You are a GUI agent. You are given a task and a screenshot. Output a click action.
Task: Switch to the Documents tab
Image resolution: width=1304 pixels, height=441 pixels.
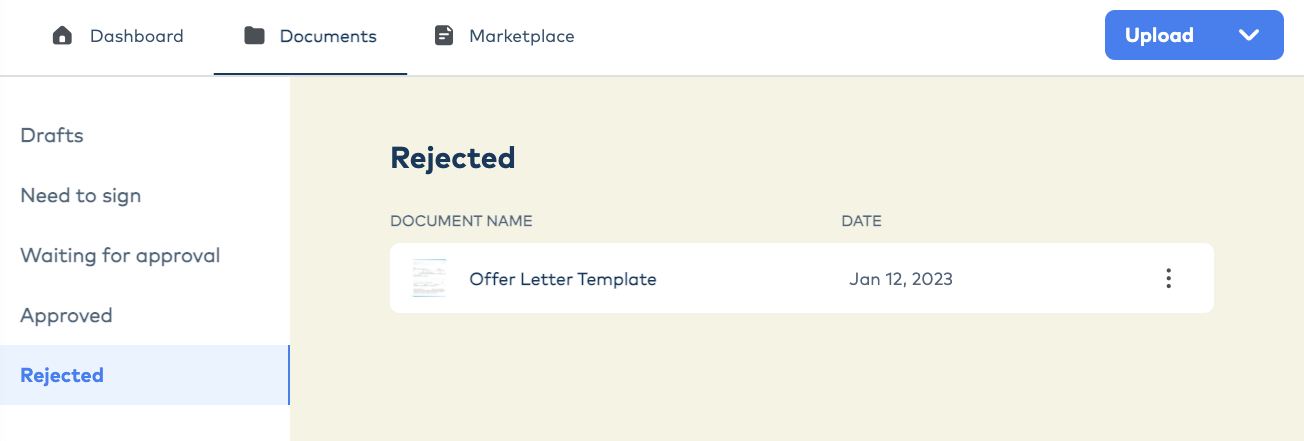pyautogui.click(x=310, y=36)
